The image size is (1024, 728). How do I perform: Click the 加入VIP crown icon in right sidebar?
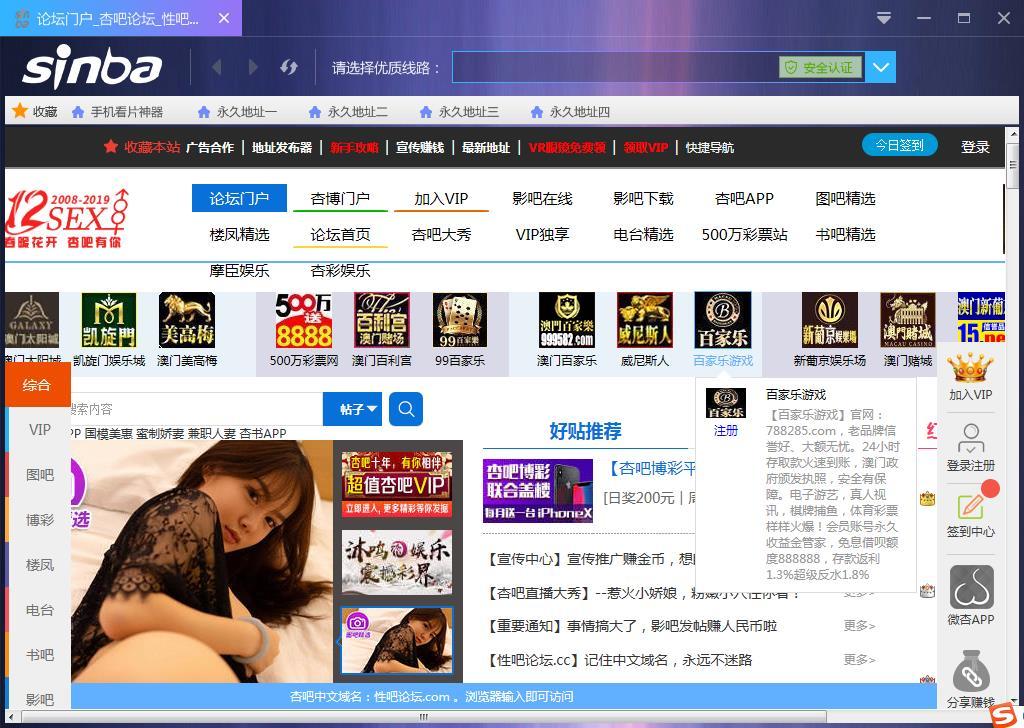[970, 367]
